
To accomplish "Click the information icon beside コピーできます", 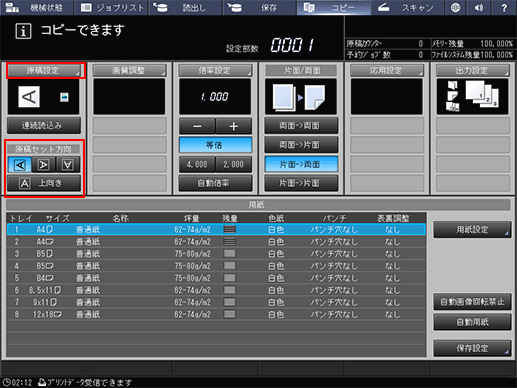I will pos(23,31).
